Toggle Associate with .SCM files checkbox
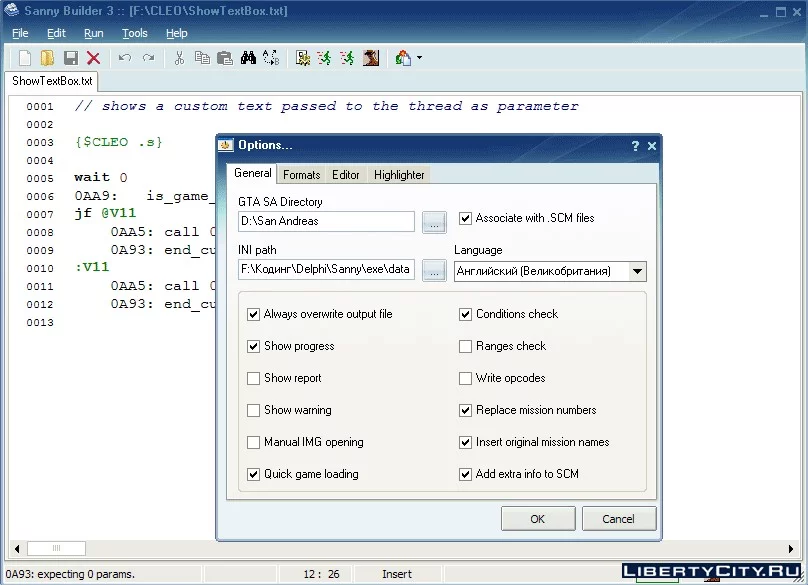The width and height of the screenshot is (808, 585). click(465, 218)
